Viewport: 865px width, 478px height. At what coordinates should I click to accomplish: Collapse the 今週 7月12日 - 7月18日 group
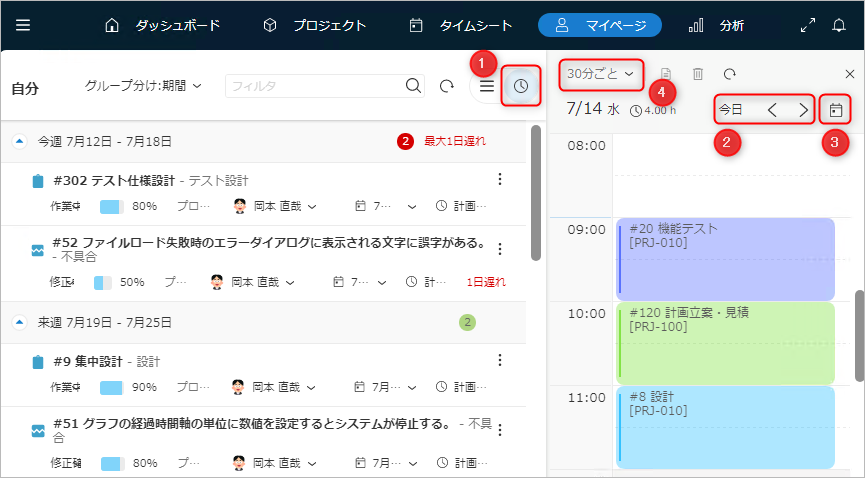tap(20, 142)
